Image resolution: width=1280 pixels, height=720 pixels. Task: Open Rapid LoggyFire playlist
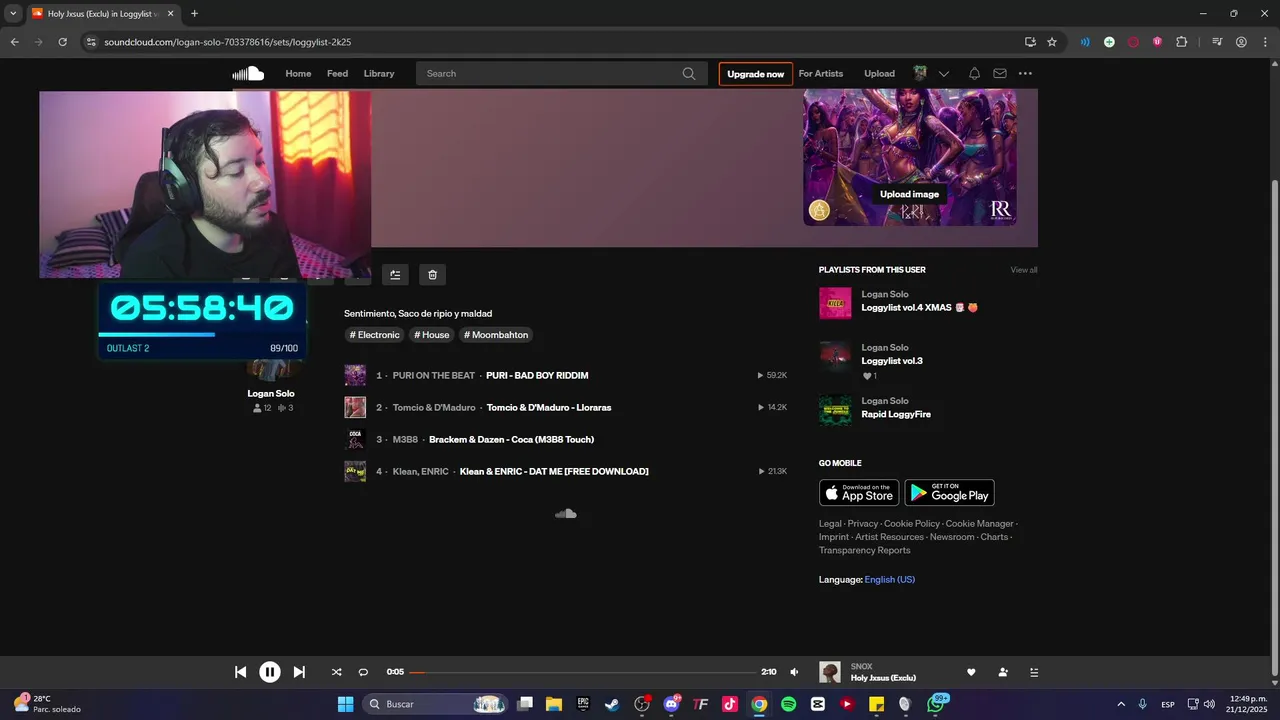(896, 414)
